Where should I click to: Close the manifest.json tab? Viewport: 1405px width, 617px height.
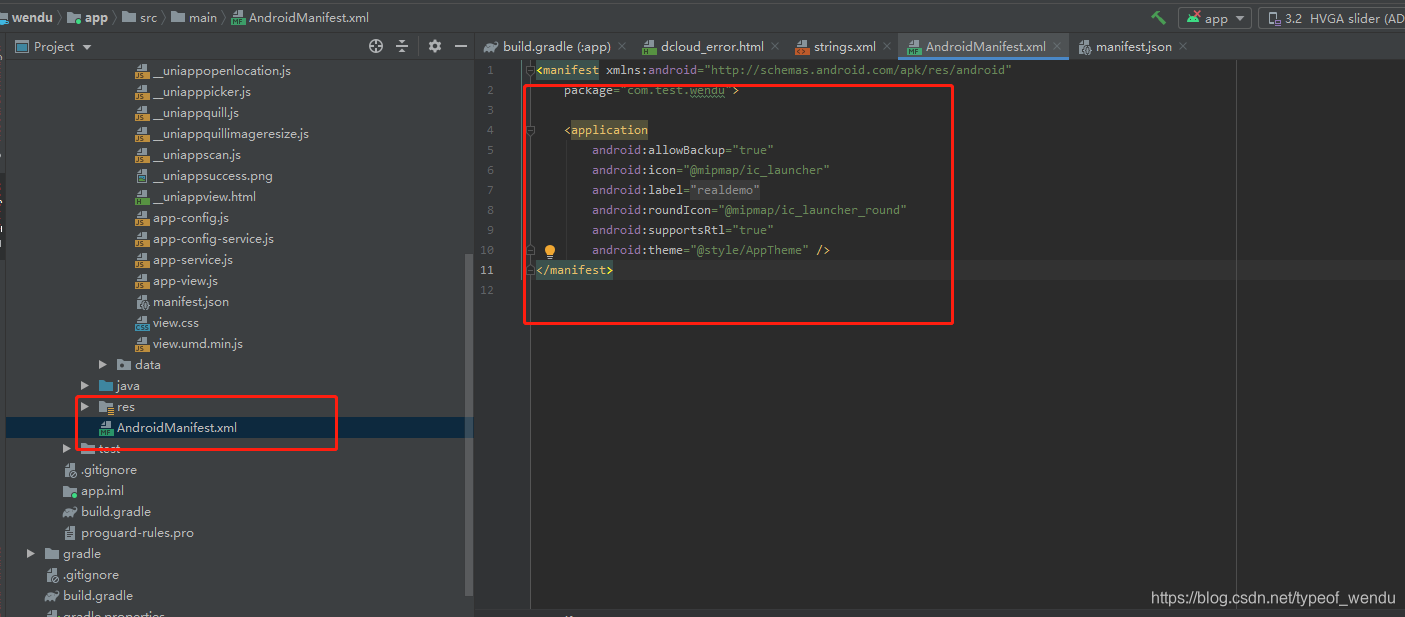(1183, 46)
